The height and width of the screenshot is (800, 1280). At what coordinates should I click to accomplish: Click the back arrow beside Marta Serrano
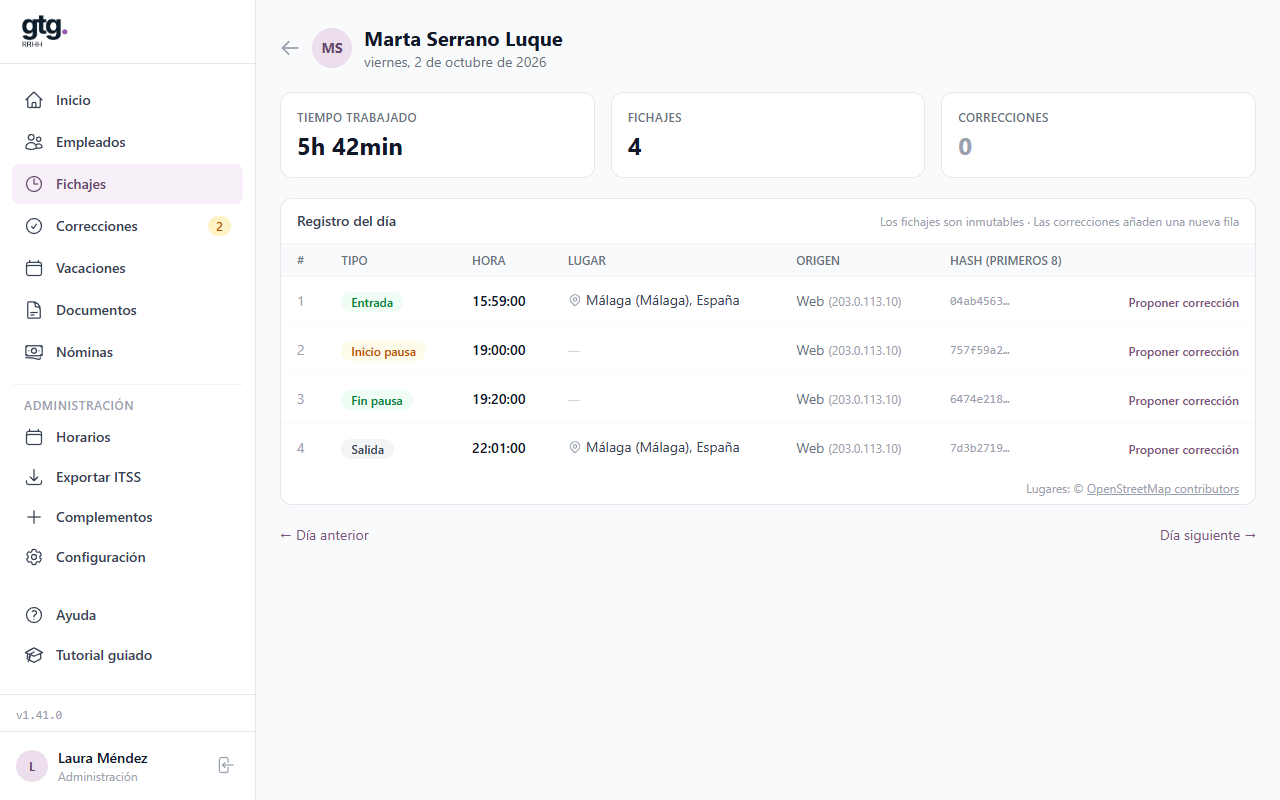tap(290, 48)
